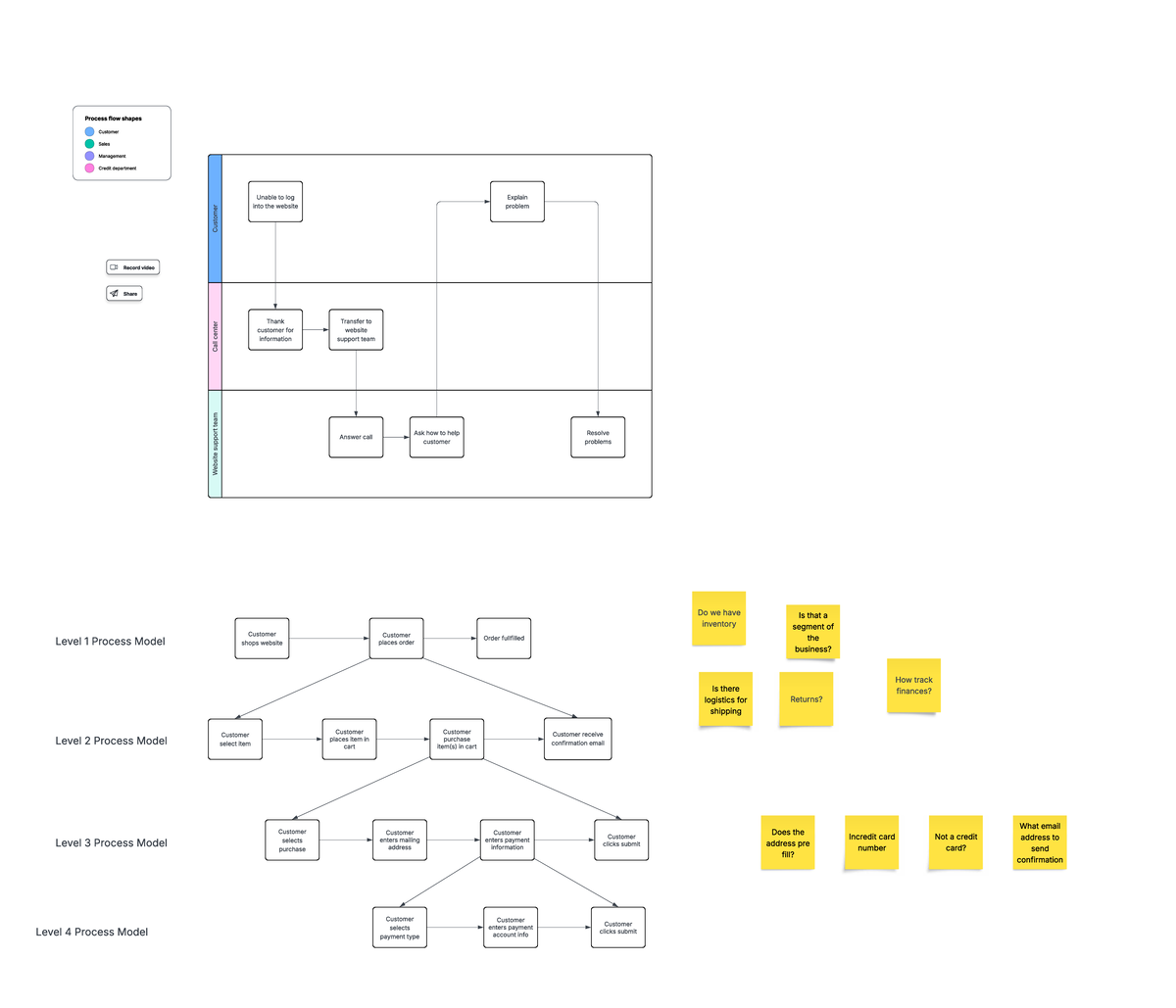Select the purple Management legend circle

89,156
